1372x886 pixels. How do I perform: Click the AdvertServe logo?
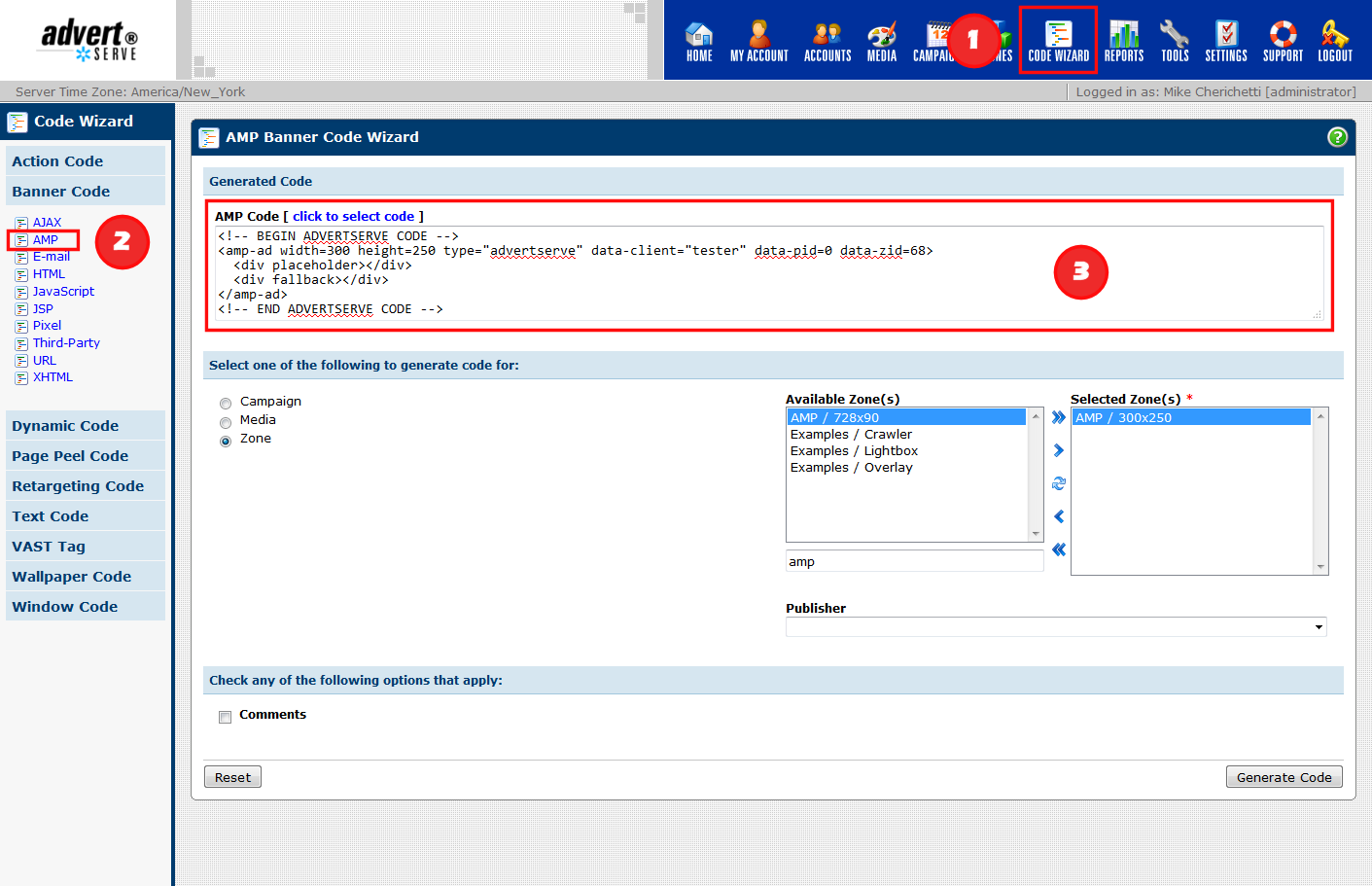pyautogui.click(x=88, y=40)
